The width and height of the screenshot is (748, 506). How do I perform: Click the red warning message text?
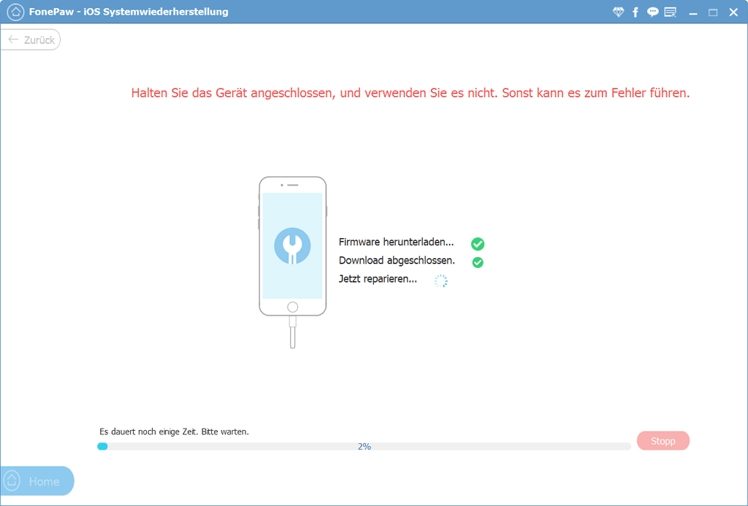coord(410,93)
